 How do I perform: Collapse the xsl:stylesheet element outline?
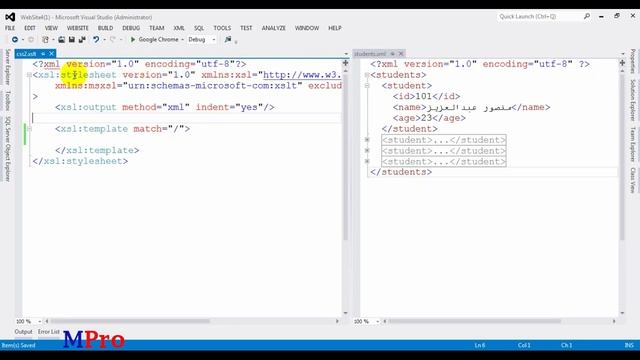pyautogui.click(x=29, y=75)
